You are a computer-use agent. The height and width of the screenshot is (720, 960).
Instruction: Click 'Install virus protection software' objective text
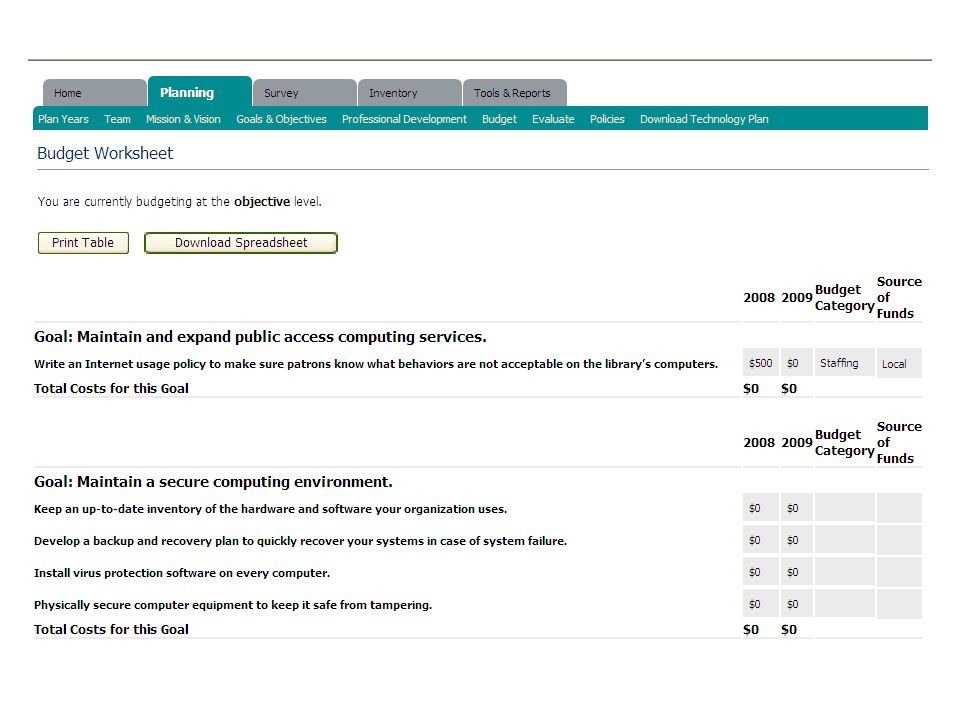coord(182,572)
